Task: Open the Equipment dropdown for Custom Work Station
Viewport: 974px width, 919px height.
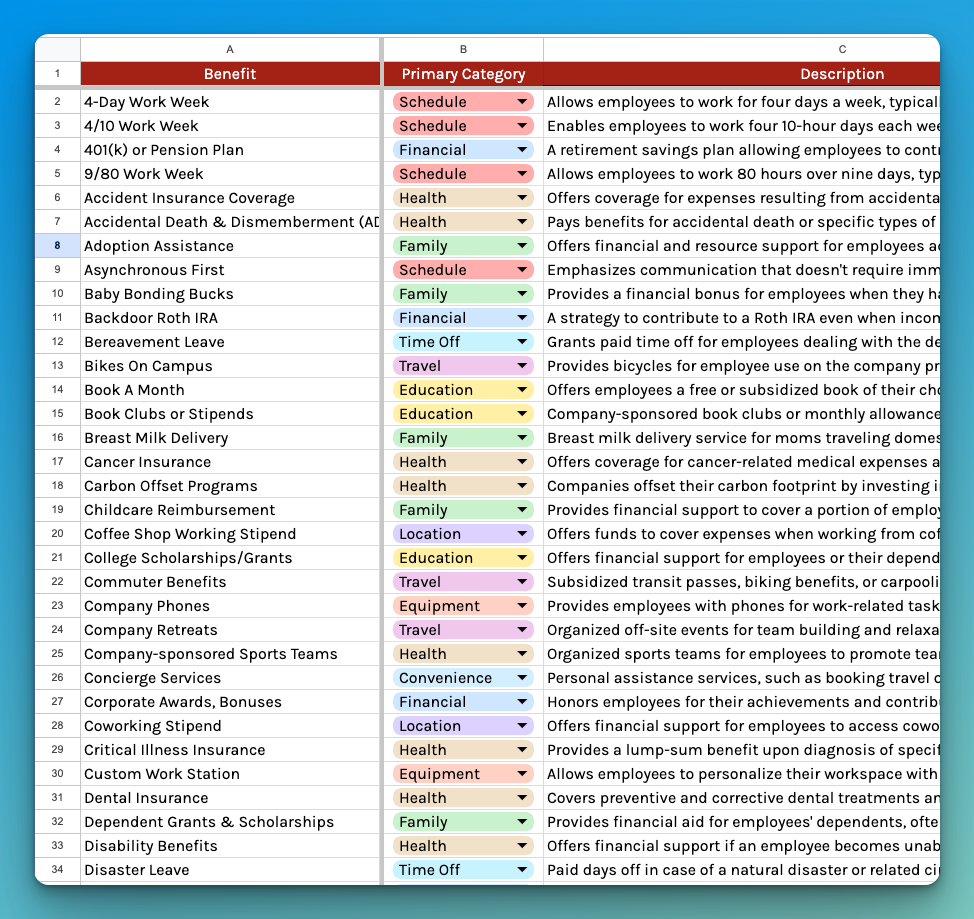Action: click(522, 774)
